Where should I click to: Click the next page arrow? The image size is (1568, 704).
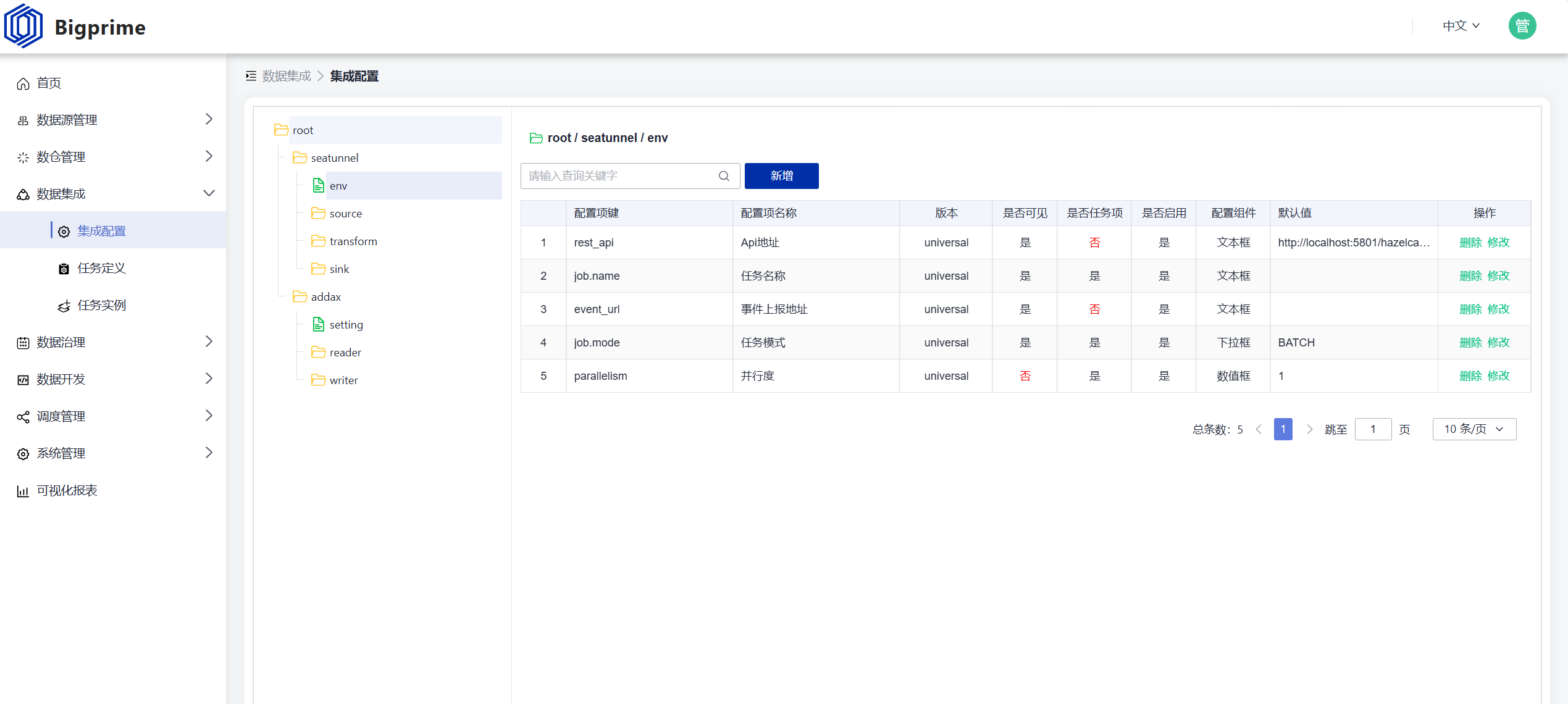1309,429
